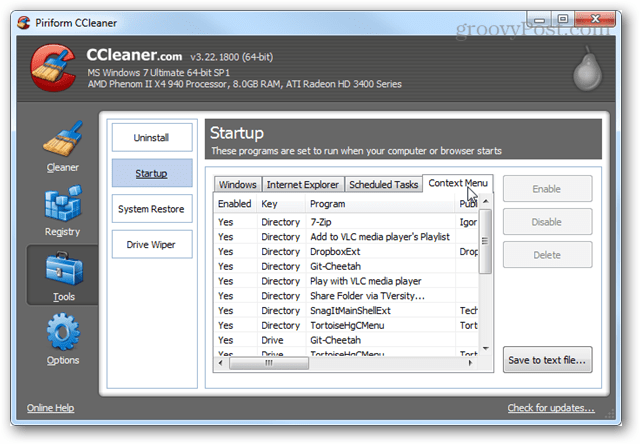Sort by the Program column header
This screenshot has height=444, width=640.
[x=380, y=204]
